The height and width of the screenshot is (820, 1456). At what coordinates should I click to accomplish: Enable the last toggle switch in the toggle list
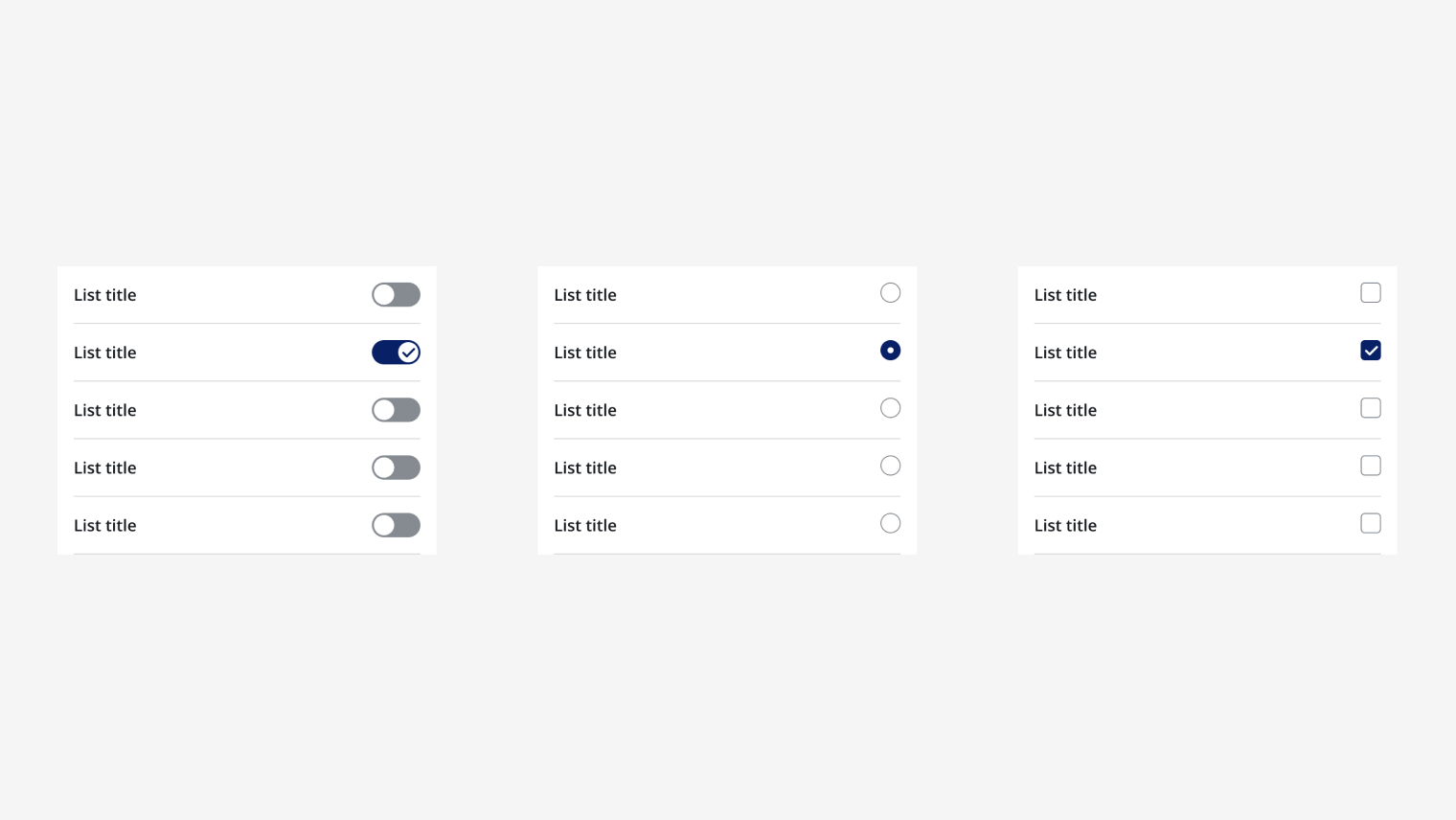[396, 525]
